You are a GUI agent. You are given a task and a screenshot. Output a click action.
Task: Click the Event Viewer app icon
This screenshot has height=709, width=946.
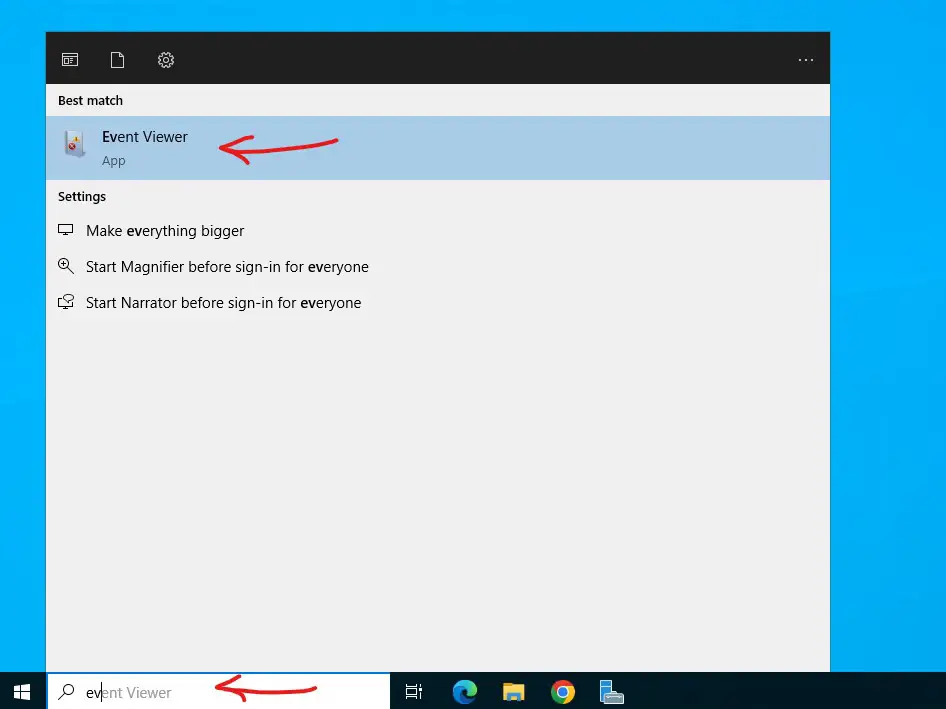[75, 146]
